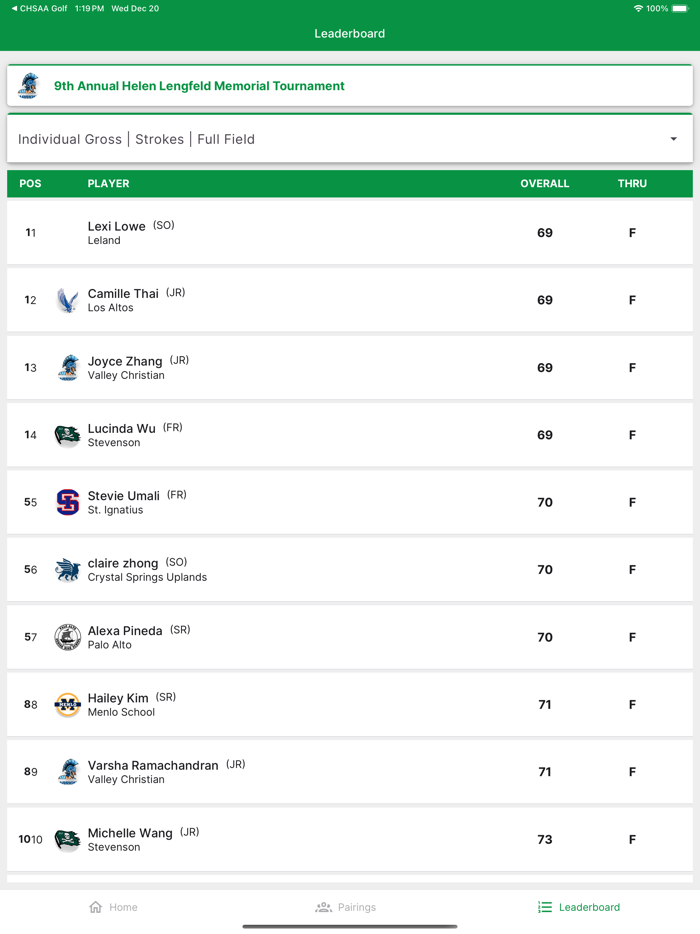Viewport: 700px width, 934px height.
Task: Switch to the Pairings tab
Action: click(346, 907)
